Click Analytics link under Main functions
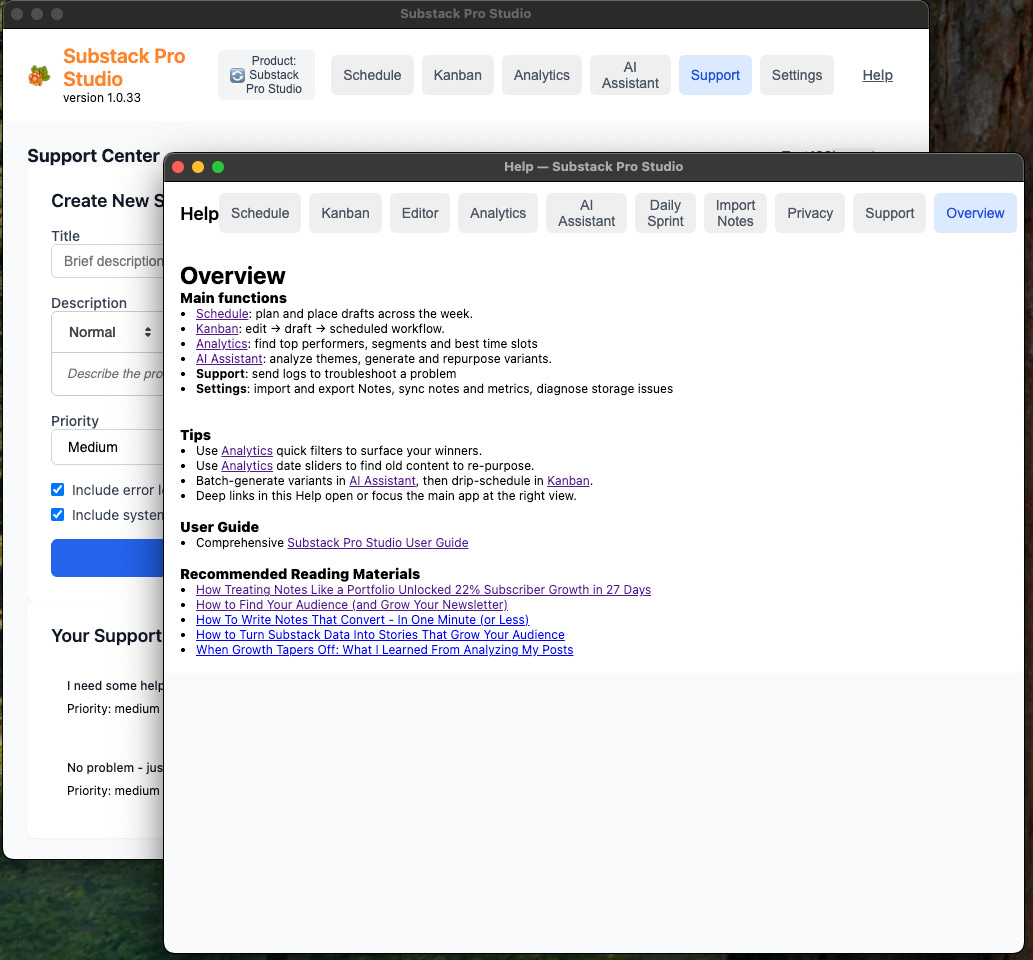This screenshot has height=960, width=1033. 221,344
